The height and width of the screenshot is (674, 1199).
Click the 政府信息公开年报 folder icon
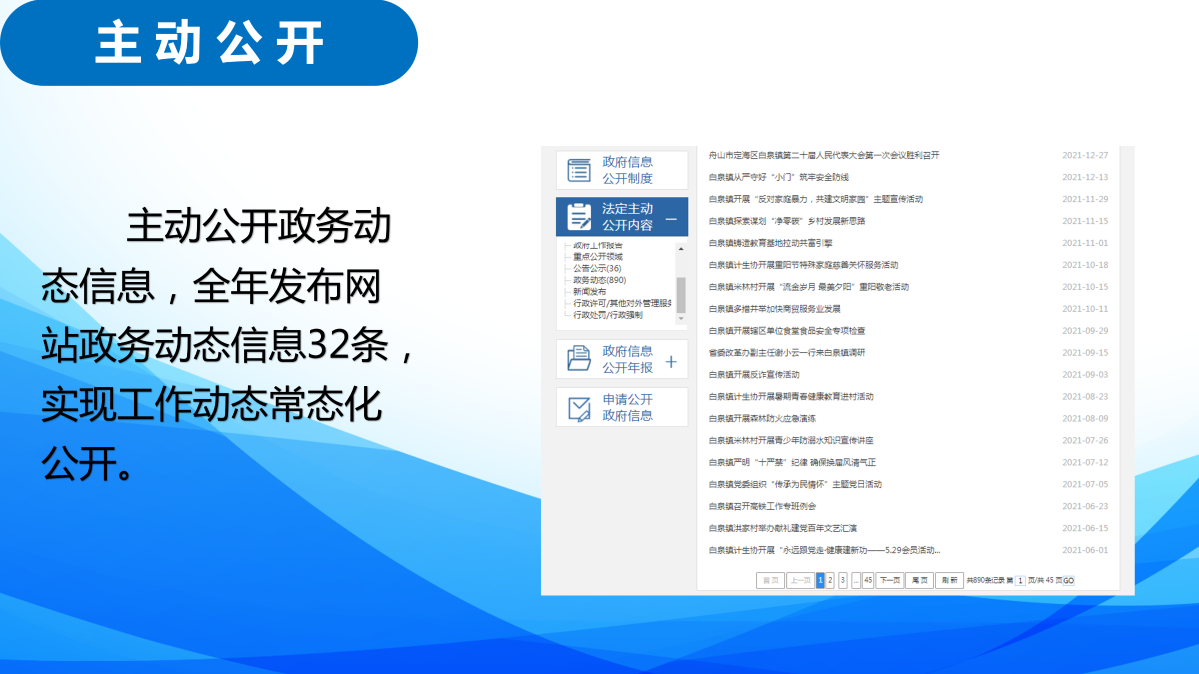(x=579, y=359)
